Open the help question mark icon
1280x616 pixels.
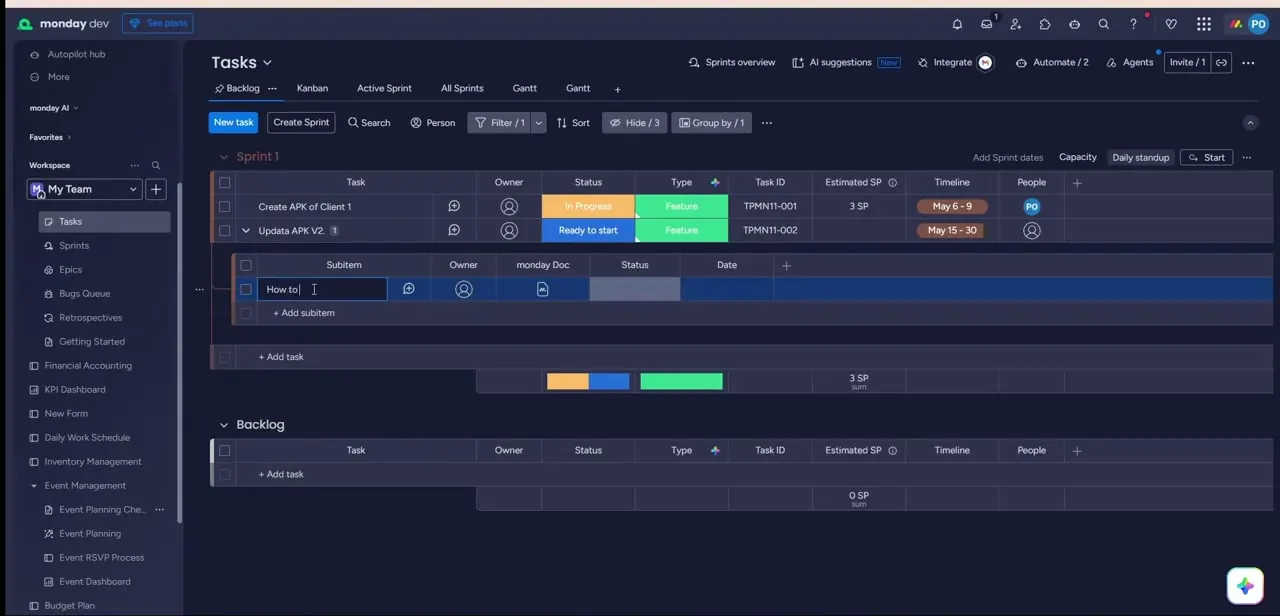1133,24
